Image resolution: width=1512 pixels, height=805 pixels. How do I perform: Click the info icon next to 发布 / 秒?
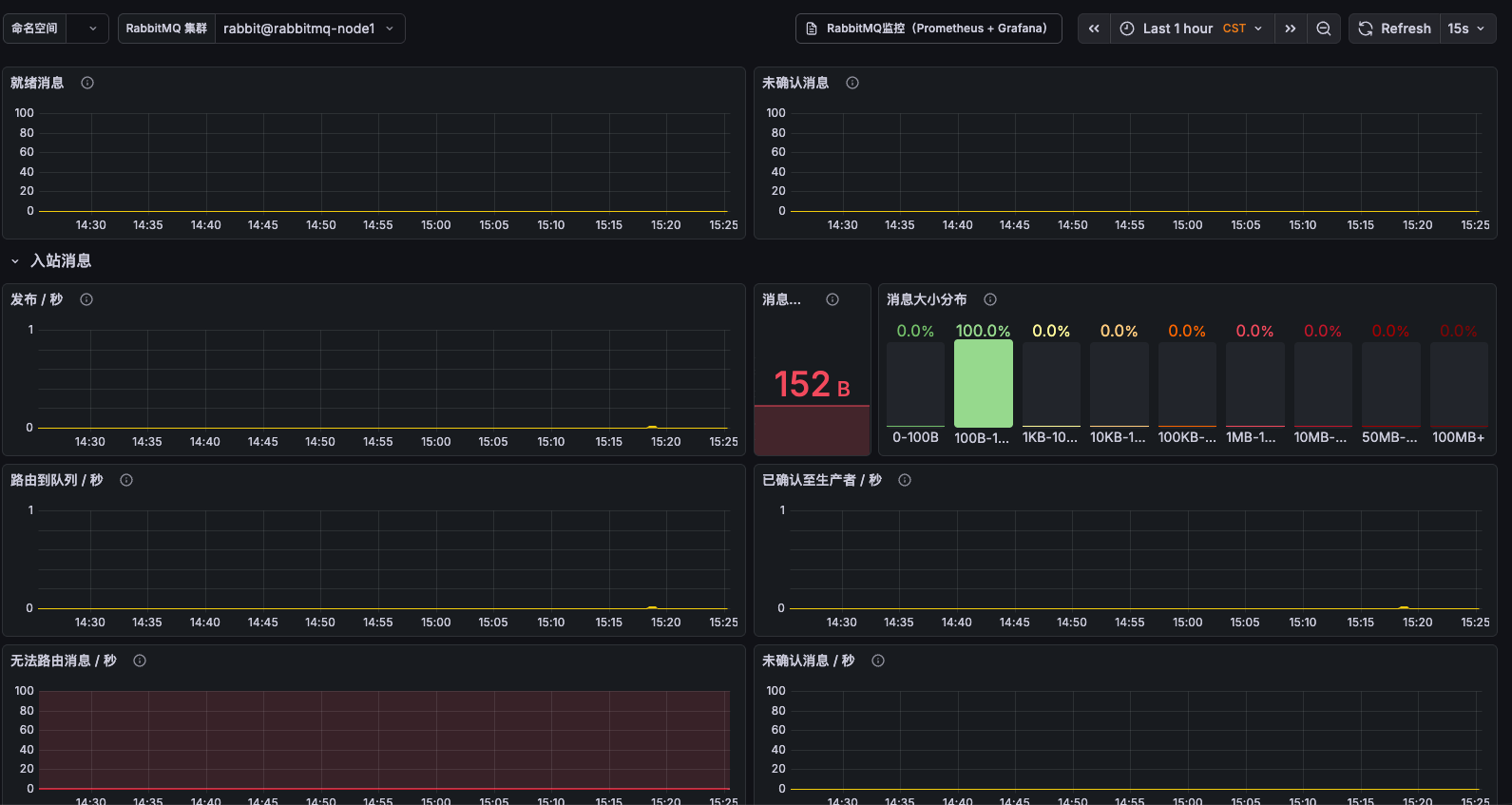(x=86, y=299)
